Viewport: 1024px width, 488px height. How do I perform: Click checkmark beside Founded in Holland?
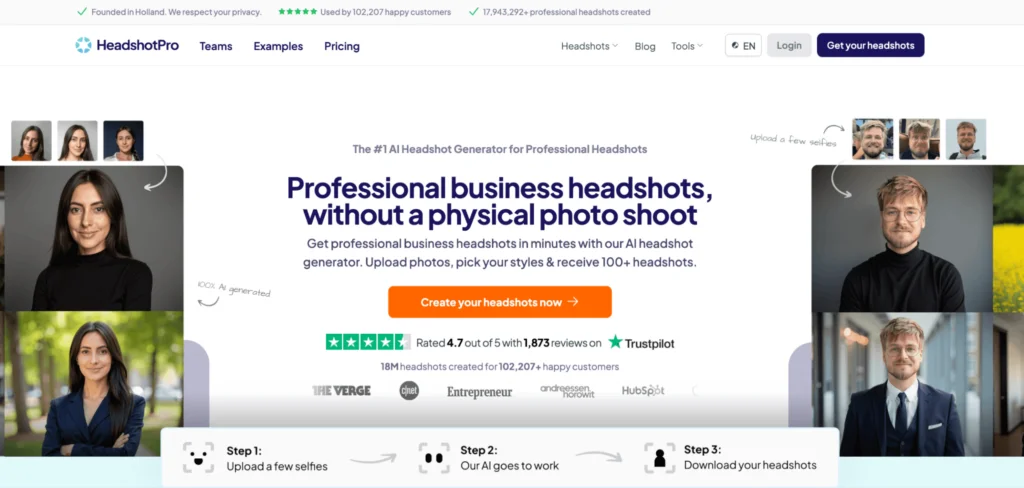[82, 12]
